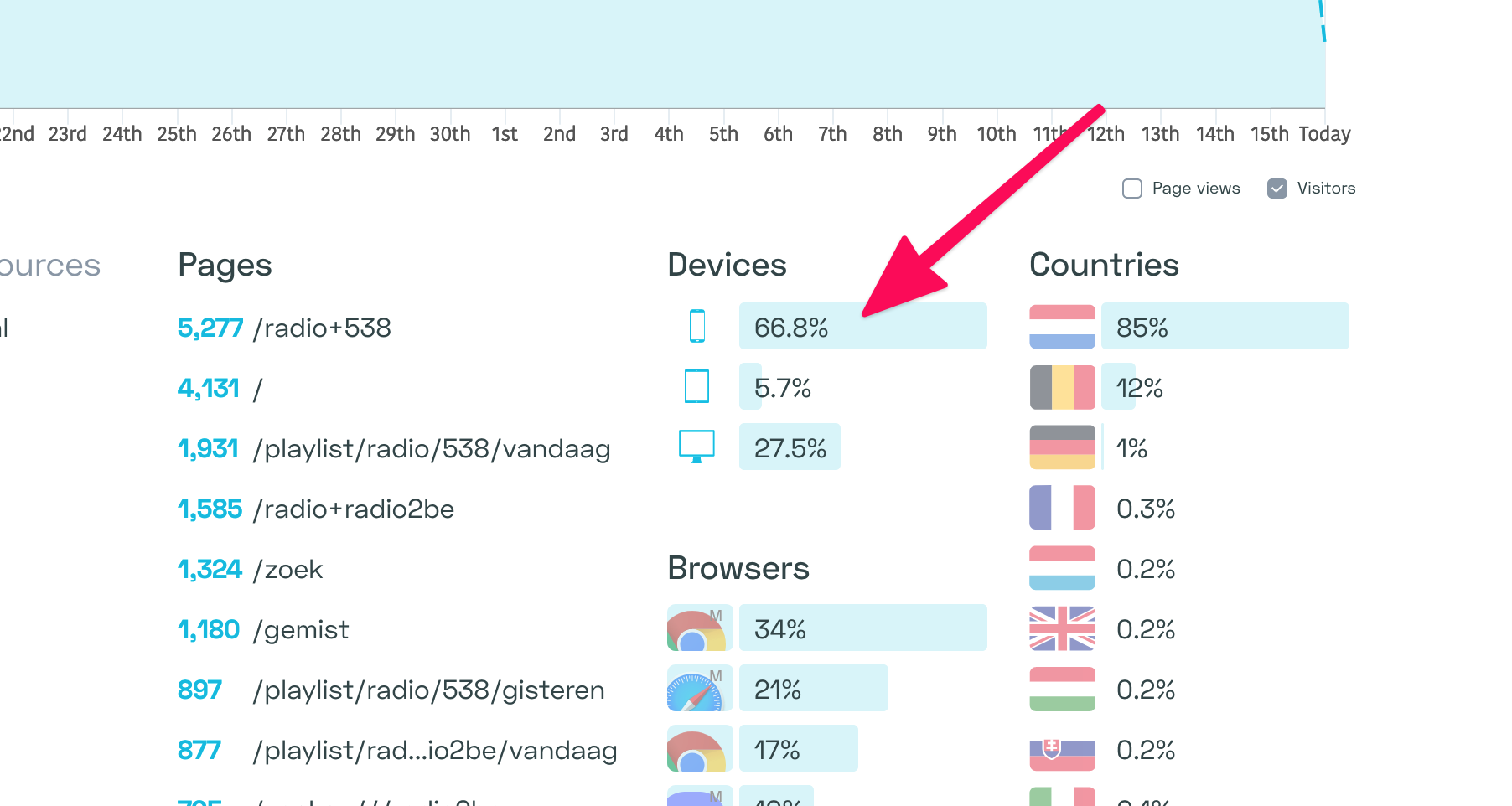Select the United Kingdom flag icon
Image resolution: width=1512 pixels, height=806 pixels.
tap(1061, 628)
